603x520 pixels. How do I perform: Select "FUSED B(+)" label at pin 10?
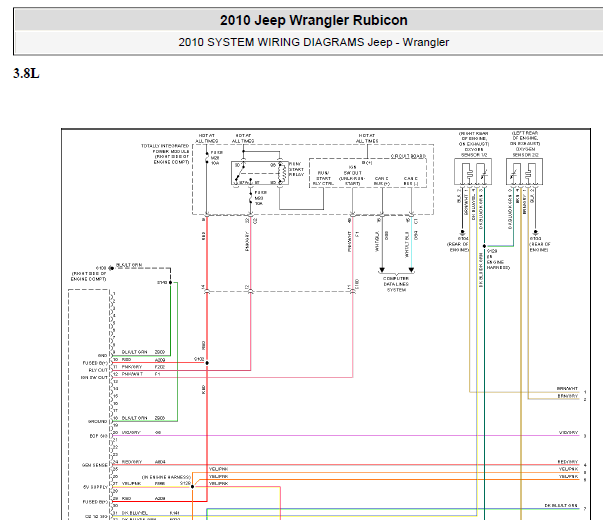pyautogui.click(x=95, y=363)
